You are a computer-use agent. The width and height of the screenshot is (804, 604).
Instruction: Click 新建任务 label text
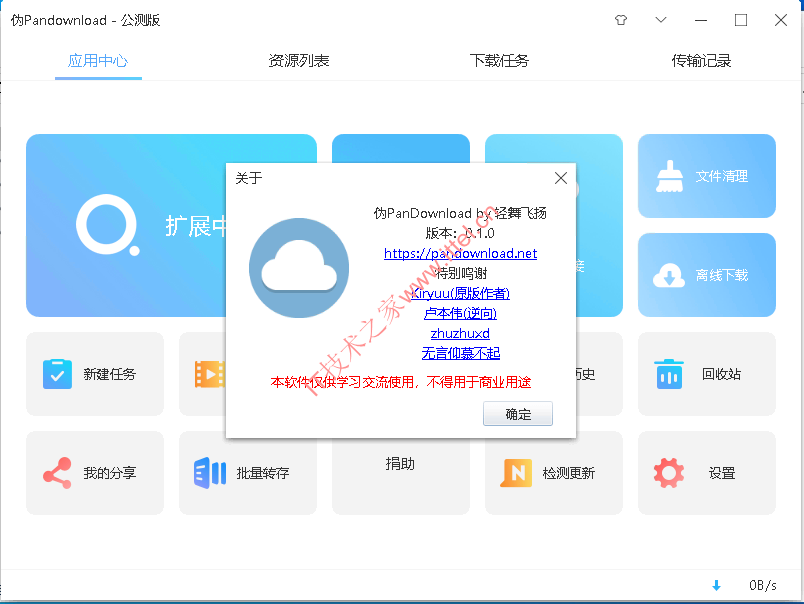(110, 374)
